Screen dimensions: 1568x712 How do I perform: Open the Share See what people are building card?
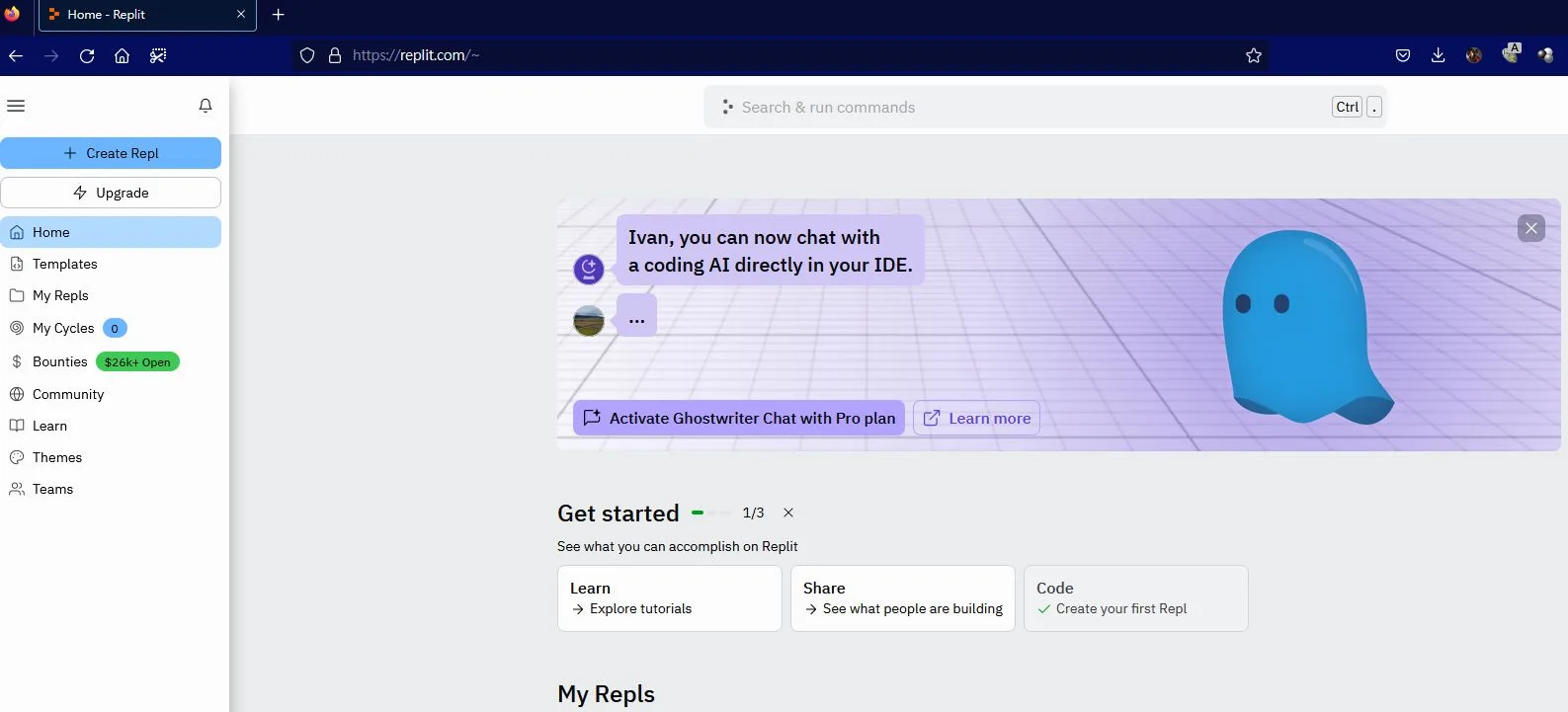point(903,598)
